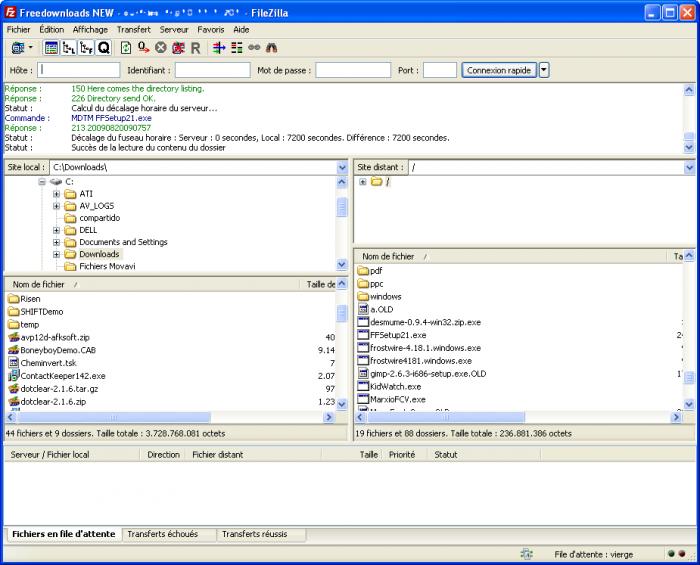Screen dimensions: 700x565
Task: Expand the AV_LOGS folder node
Action: [x=56, y=206]
